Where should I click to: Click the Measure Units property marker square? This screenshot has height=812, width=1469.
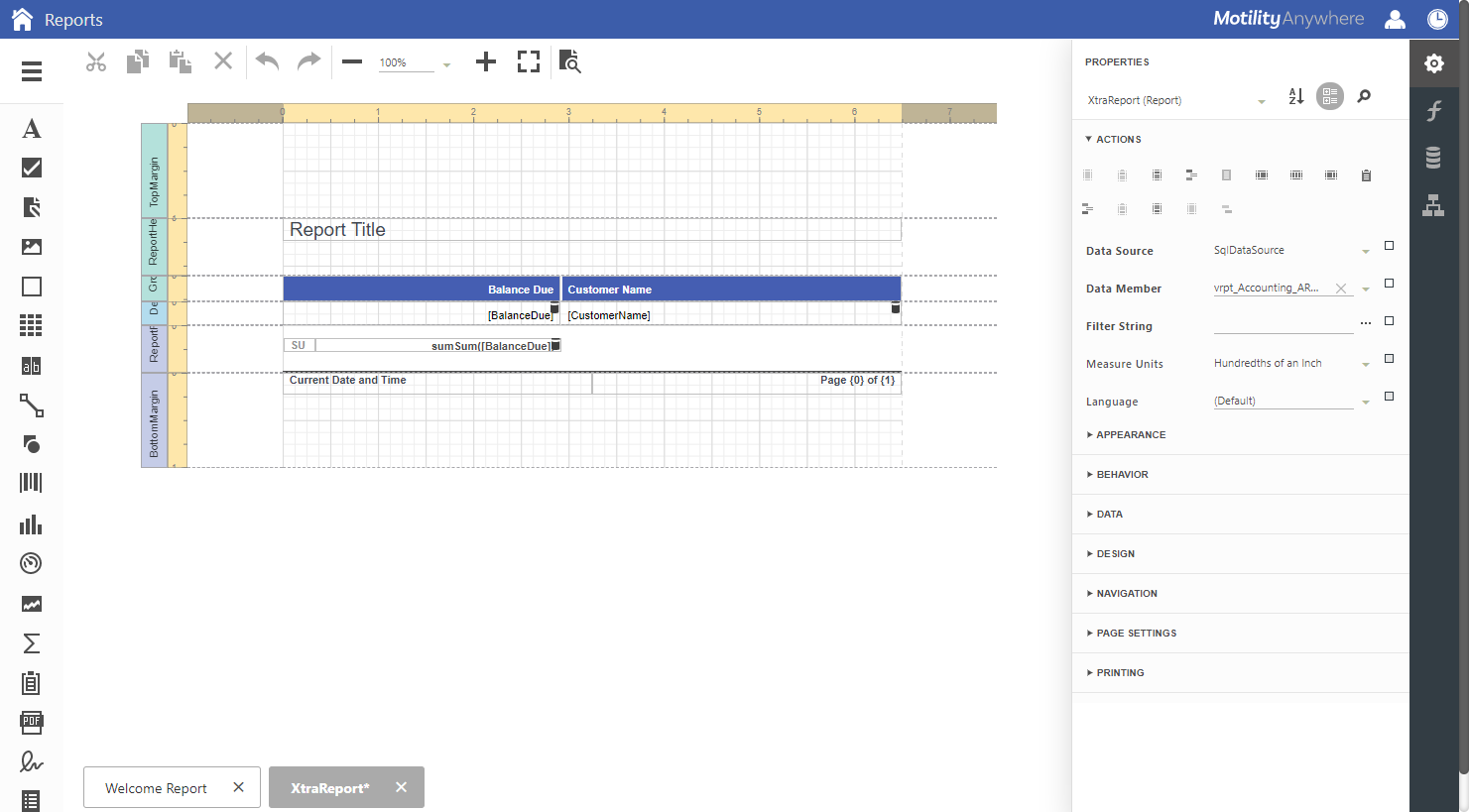(1390, 359)
